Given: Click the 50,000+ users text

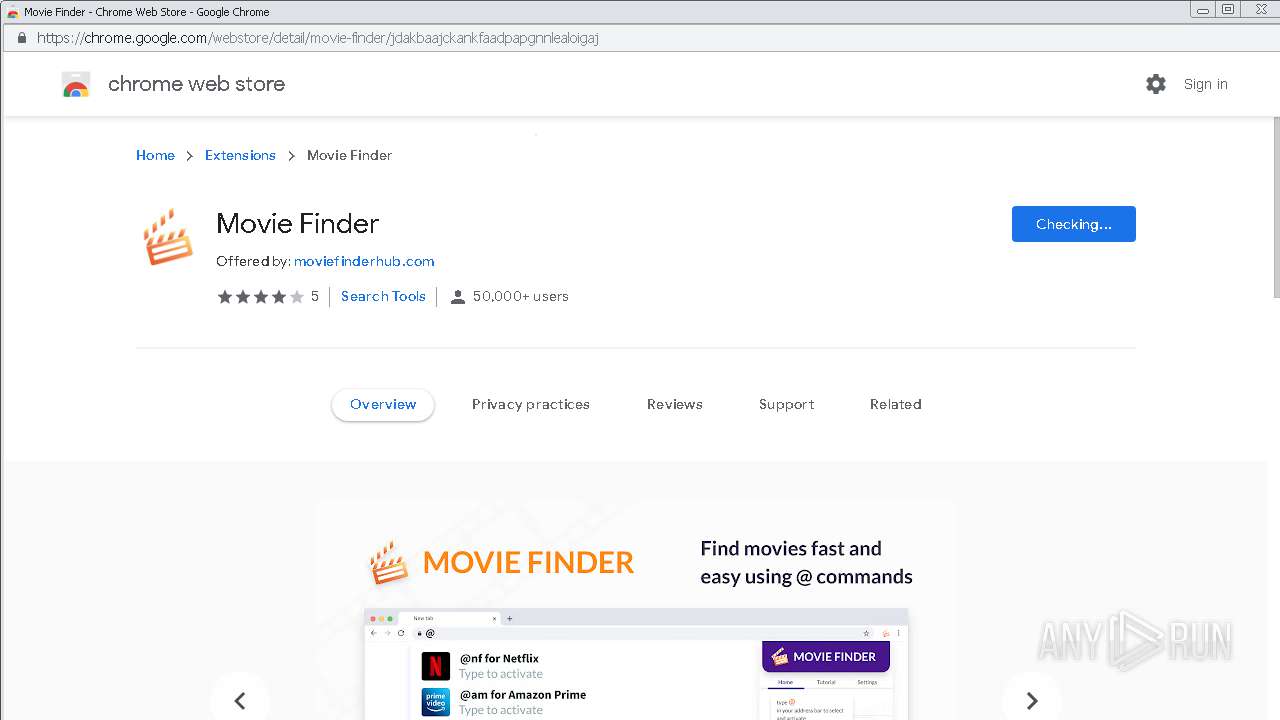Looking at the screenshot, I should [x=521, y=296].
